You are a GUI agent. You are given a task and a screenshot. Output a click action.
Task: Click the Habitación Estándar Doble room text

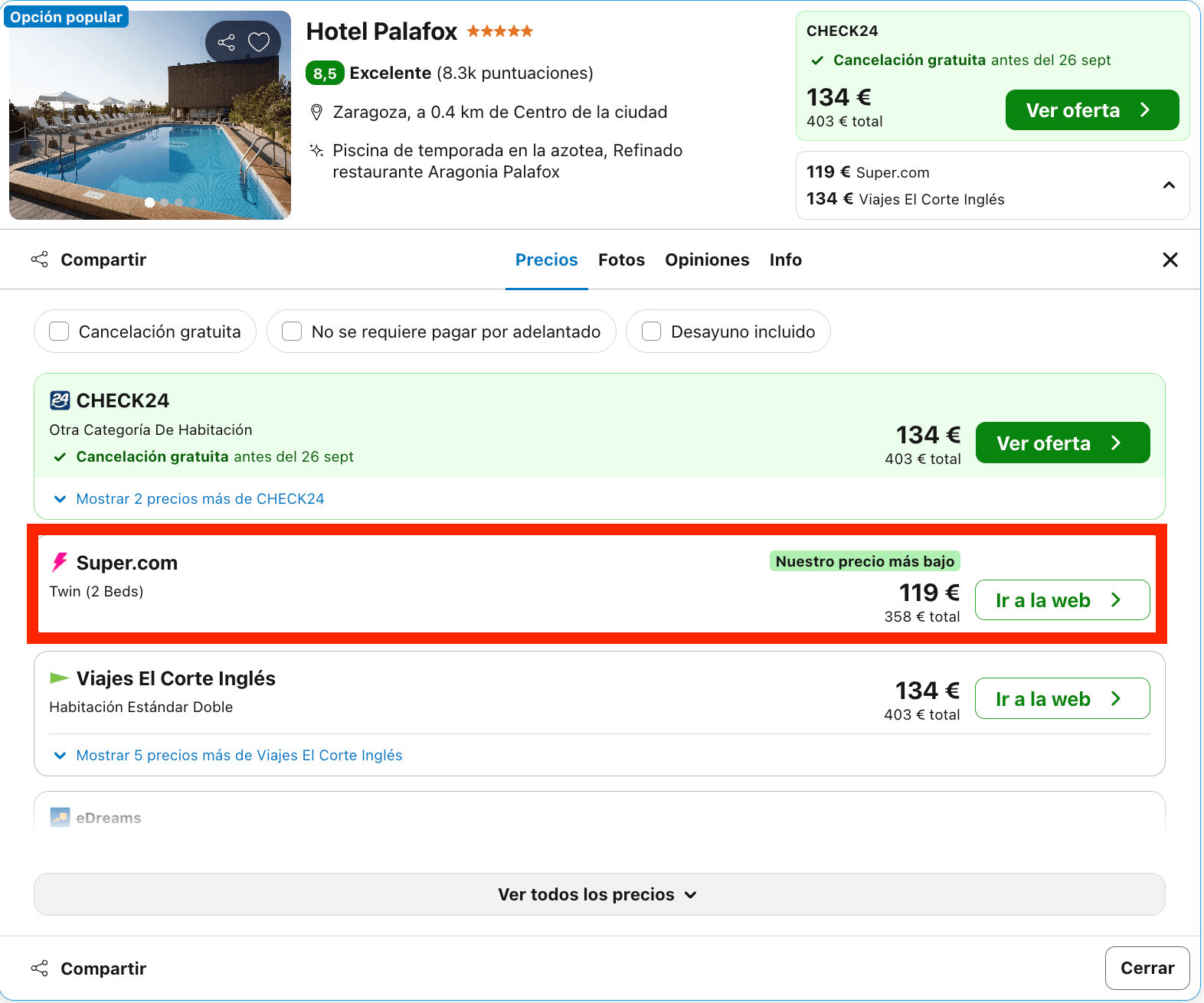coord(141,707)
